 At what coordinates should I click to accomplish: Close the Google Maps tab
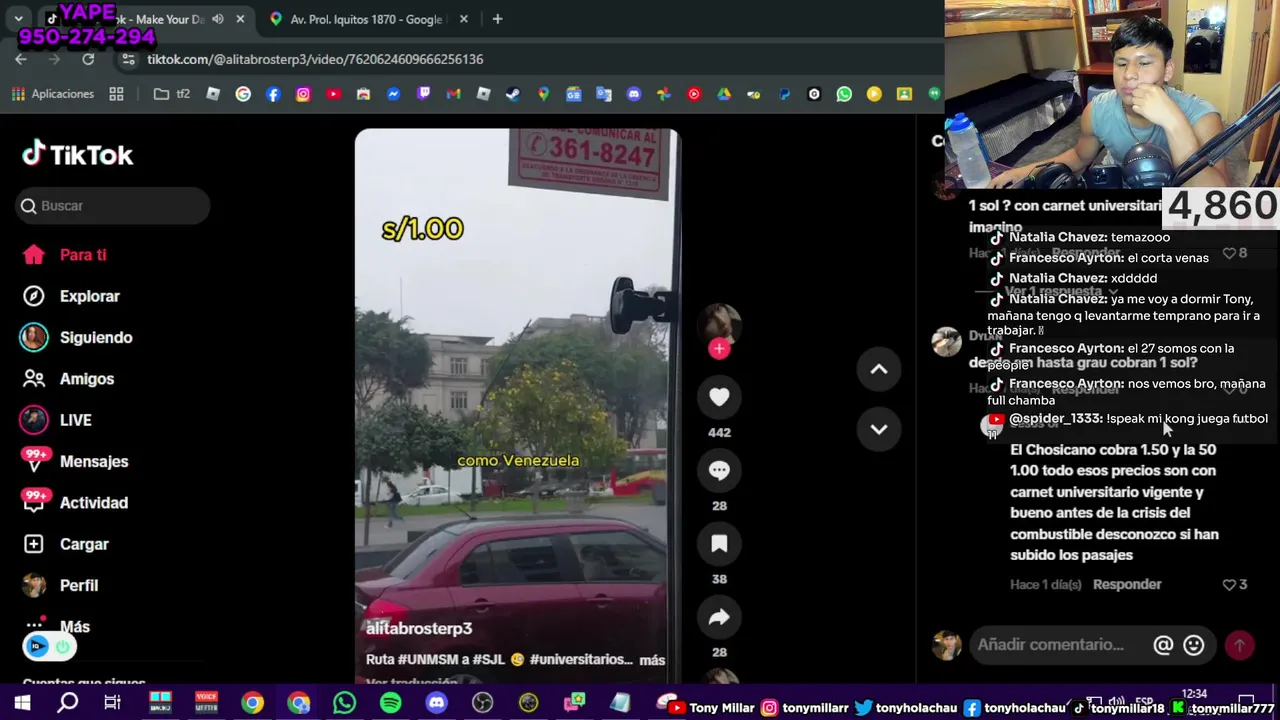tap(464, 19)
